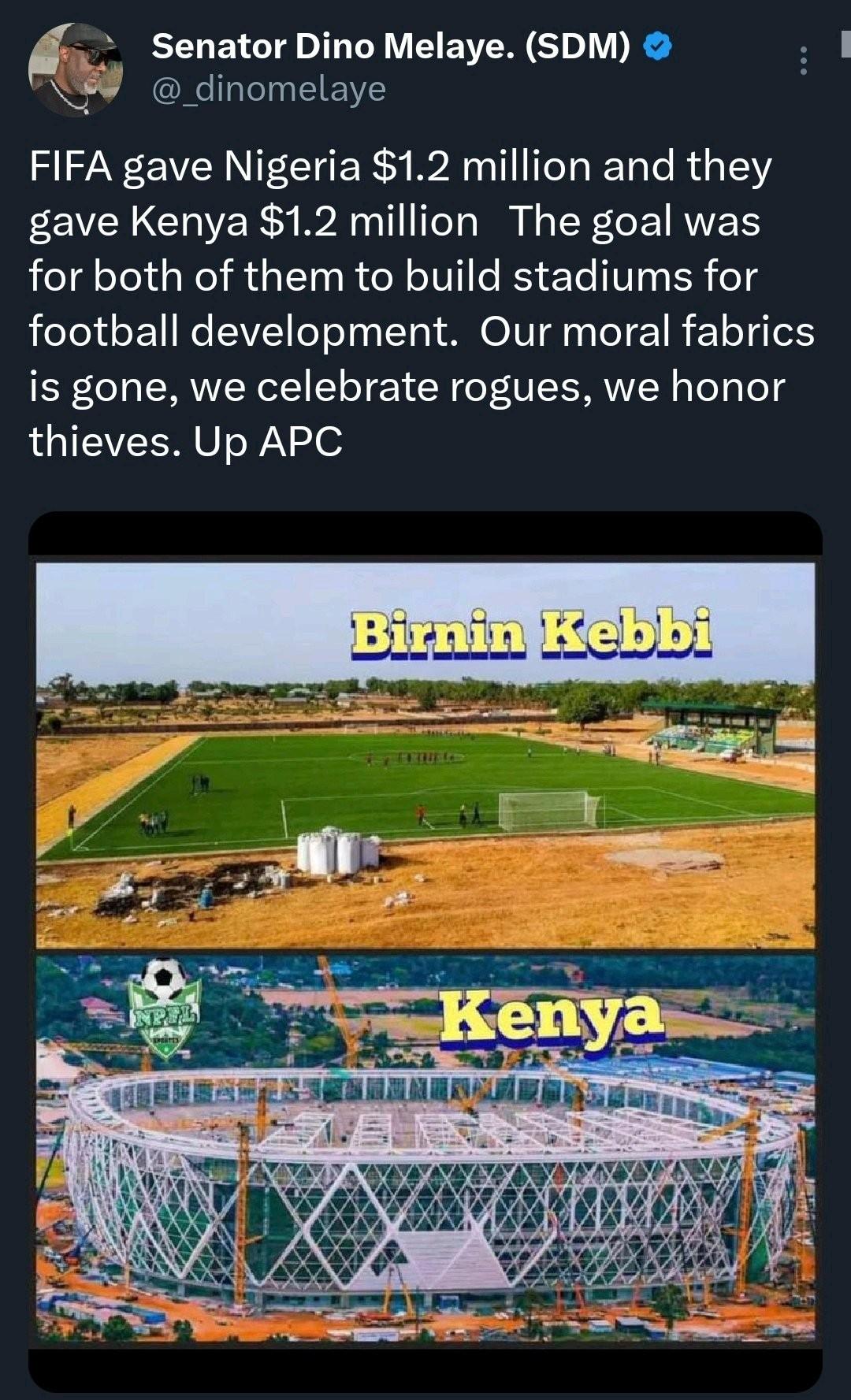Open the tweet's three-dot more options menu
The height and width of the screenshot is (1400, 851).
point(803,61)
